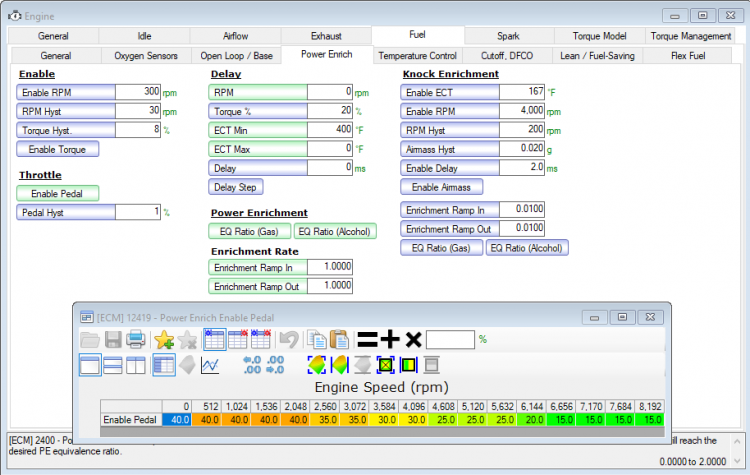750x475 pixels.
Task: Switch to Flex Fuel sub-tab
Action: pos(688,55)
